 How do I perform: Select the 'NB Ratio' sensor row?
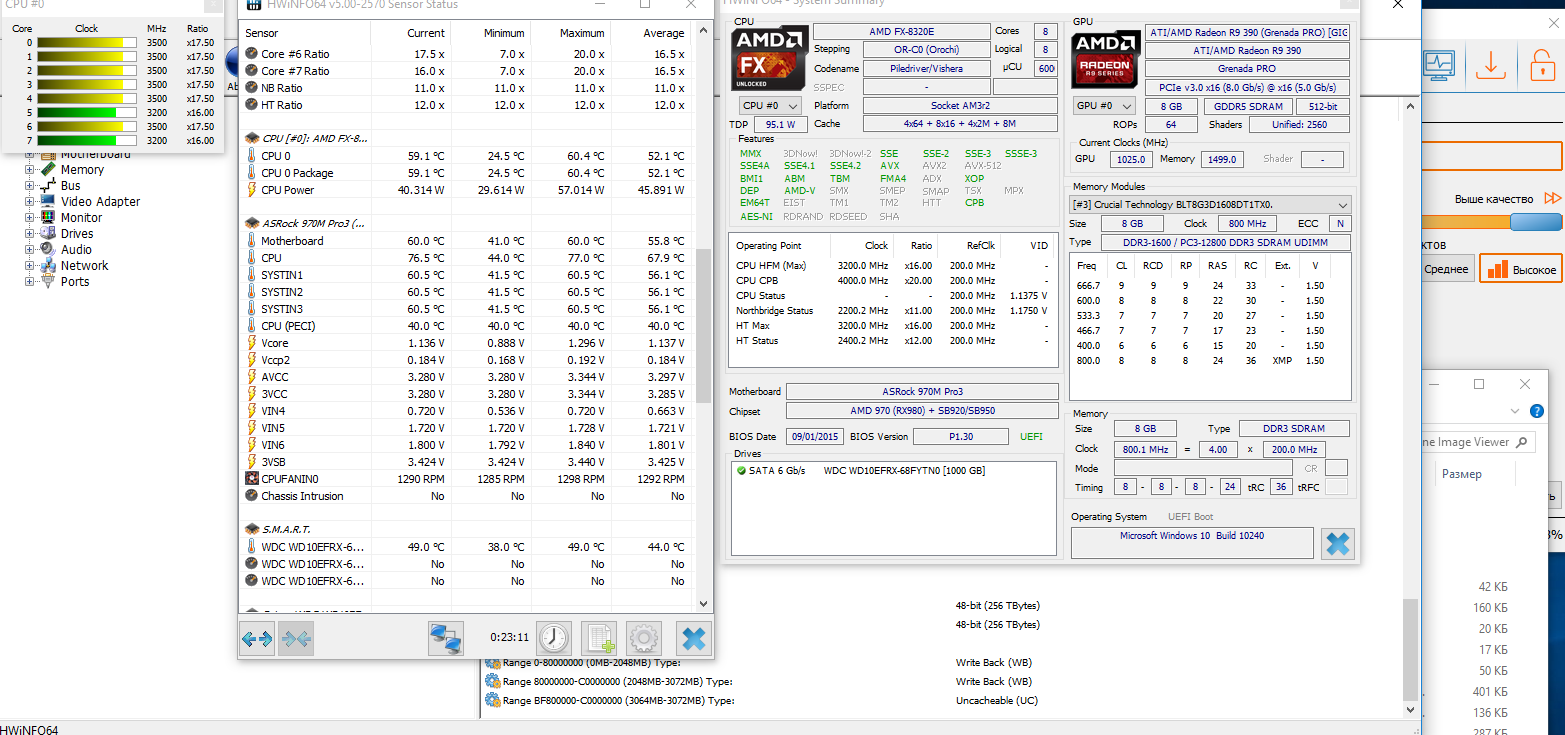(465, 88)
